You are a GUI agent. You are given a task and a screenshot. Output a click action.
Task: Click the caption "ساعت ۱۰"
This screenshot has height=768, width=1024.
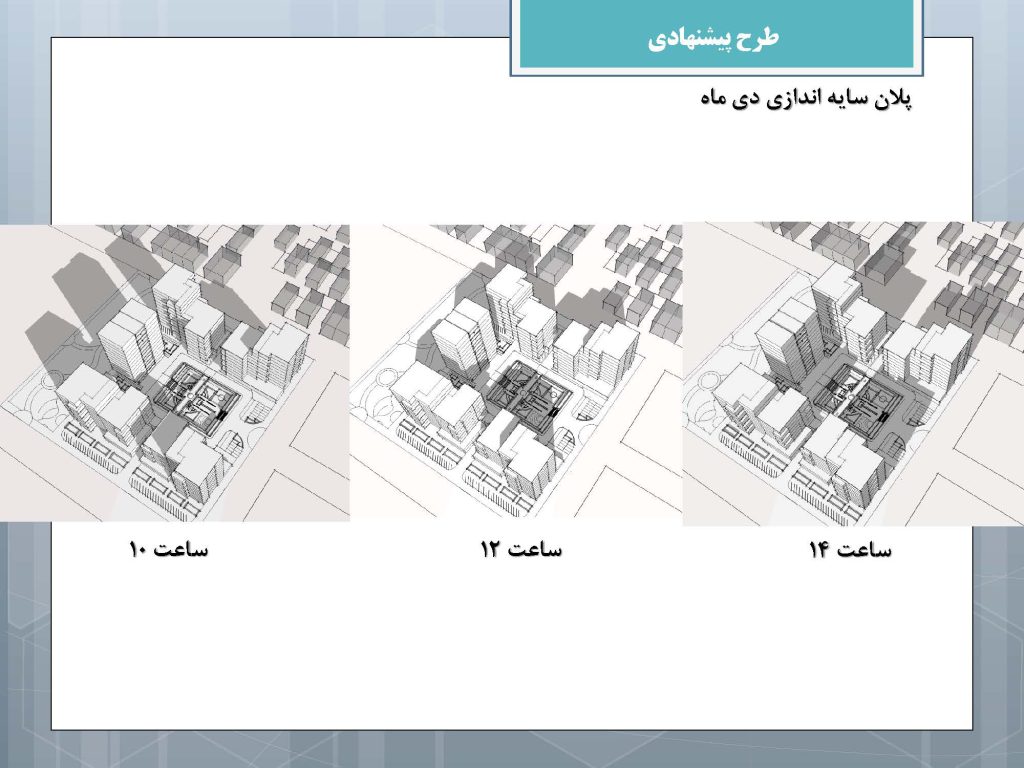point(168,550)
